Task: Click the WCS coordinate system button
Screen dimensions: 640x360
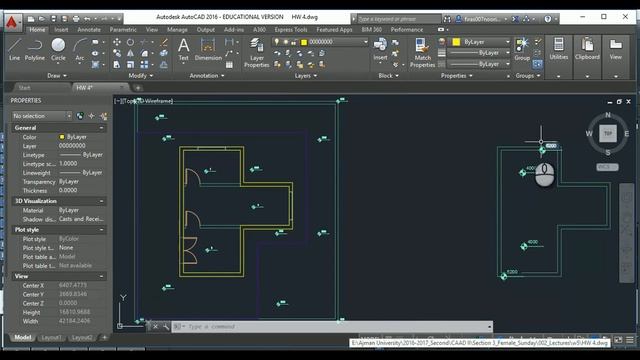Action: pyautogui.click(x=607, y=167)
